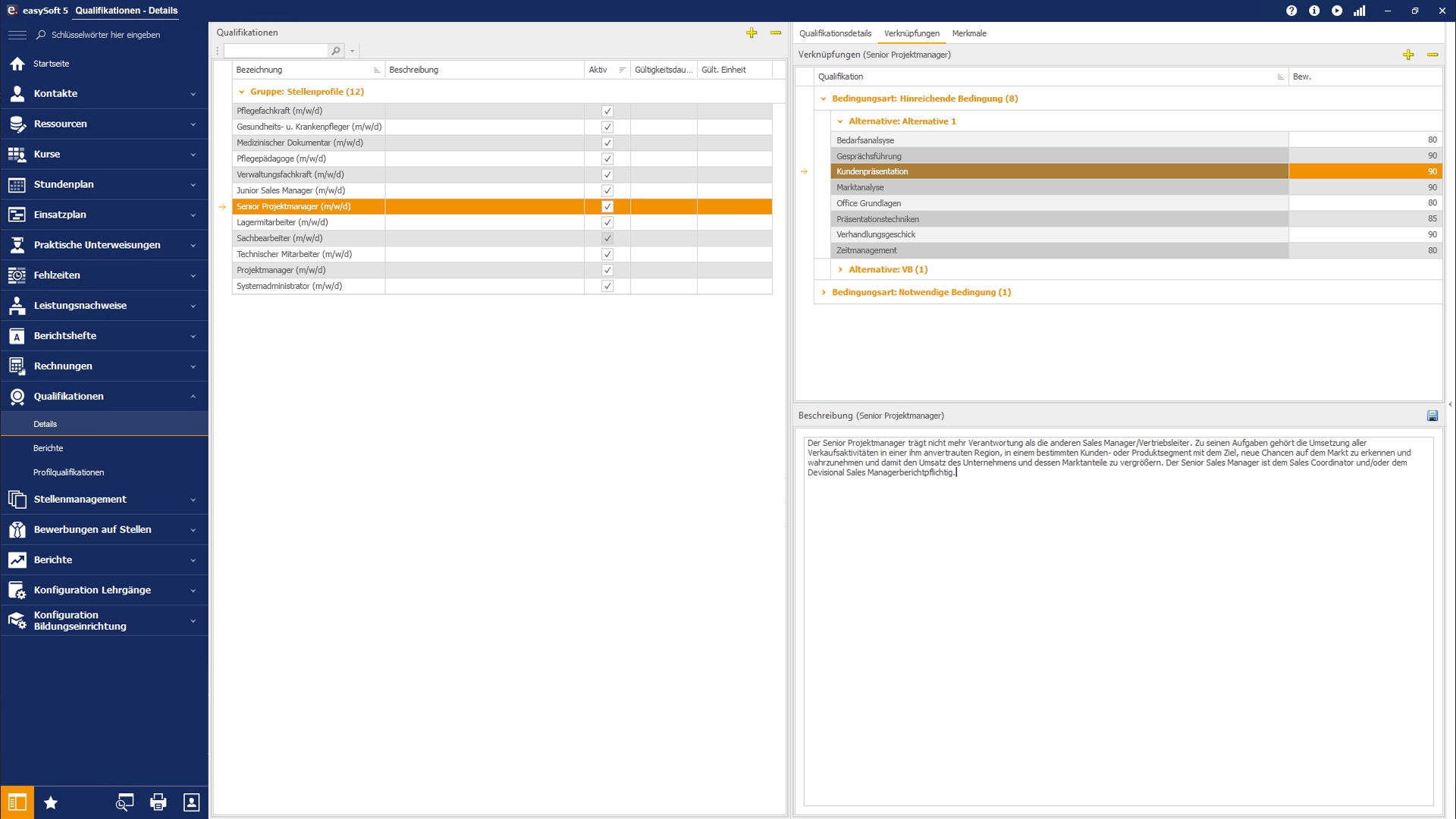Open the Qualifikationsdetails tab
This screenshot has width=1456, height=819.
point(835,33)
